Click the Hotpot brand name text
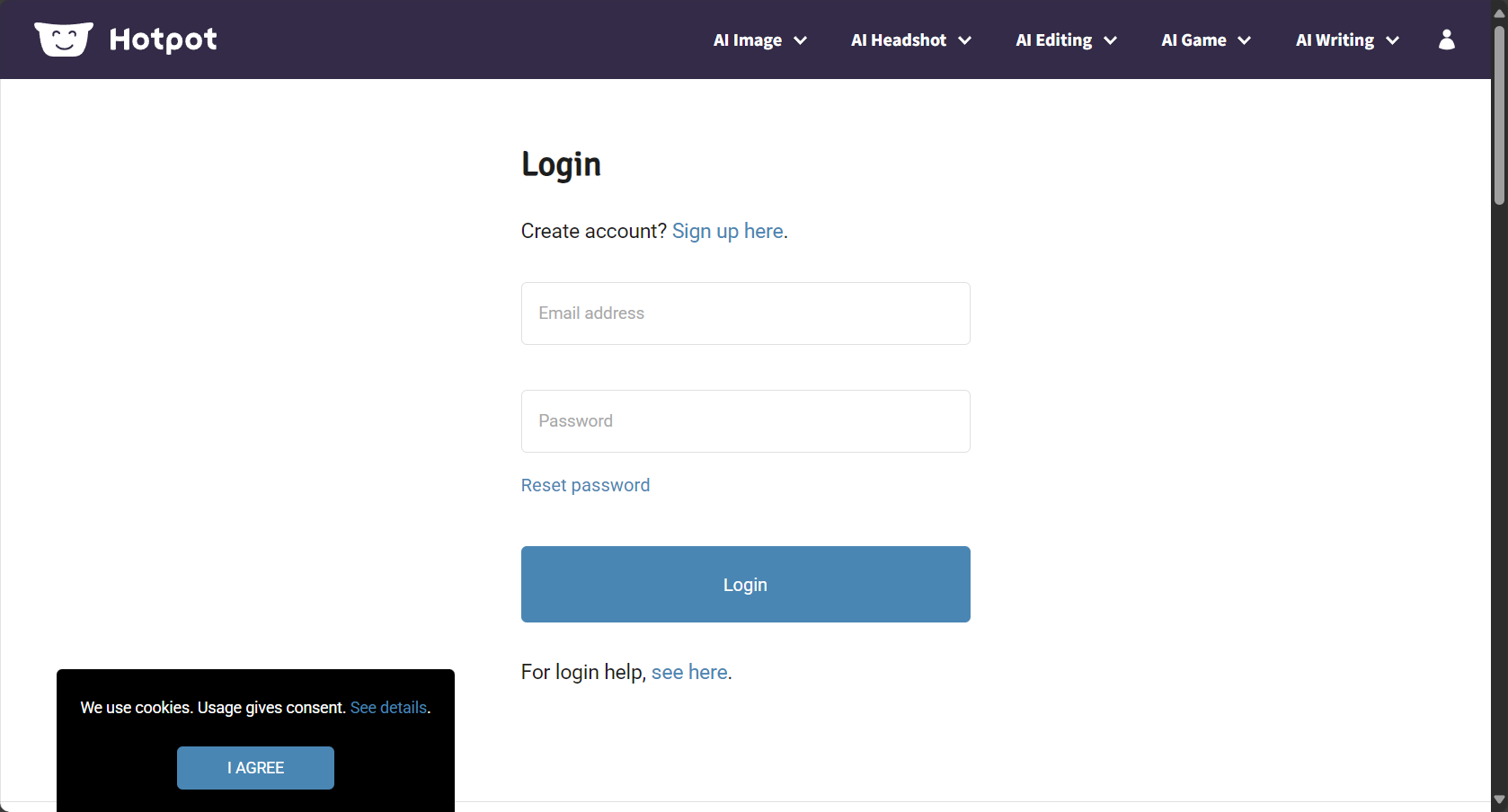The image size is (1508, 812). (163, 40)
